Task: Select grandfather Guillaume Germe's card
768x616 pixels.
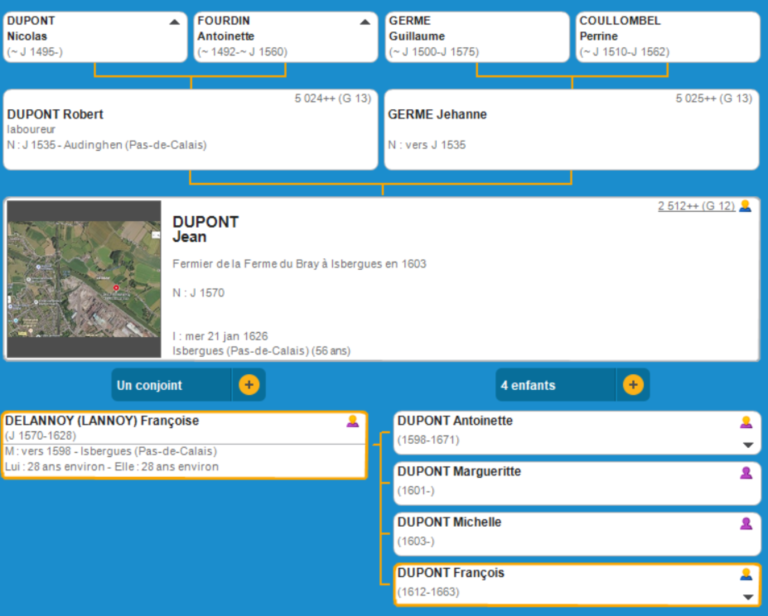Action: pos(477,36)
